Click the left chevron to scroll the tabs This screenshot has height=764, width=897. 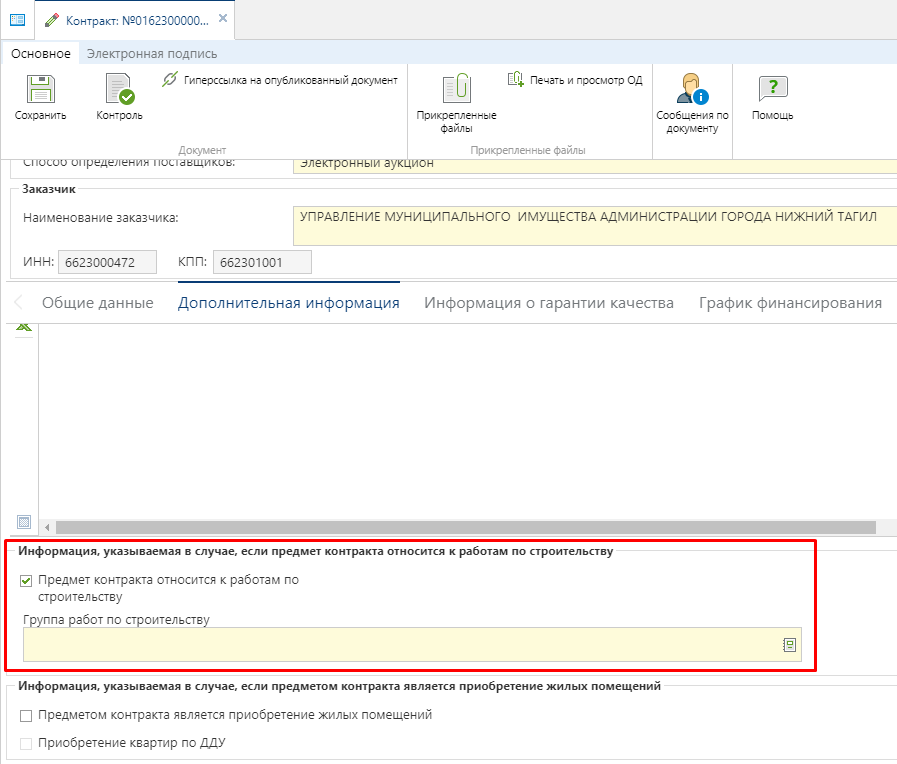20,303
